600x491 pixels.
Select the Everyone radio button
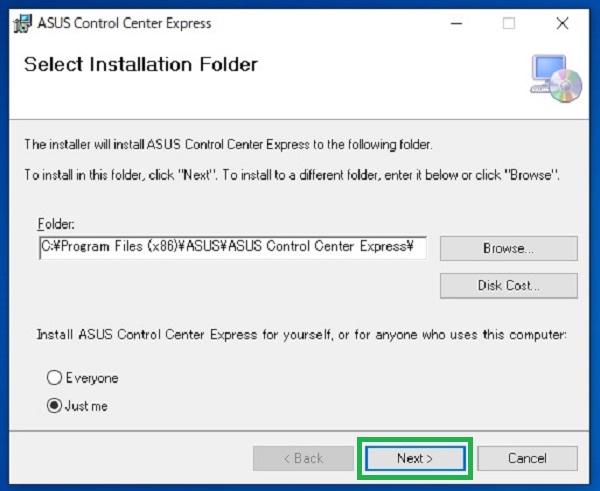(54, 378)
